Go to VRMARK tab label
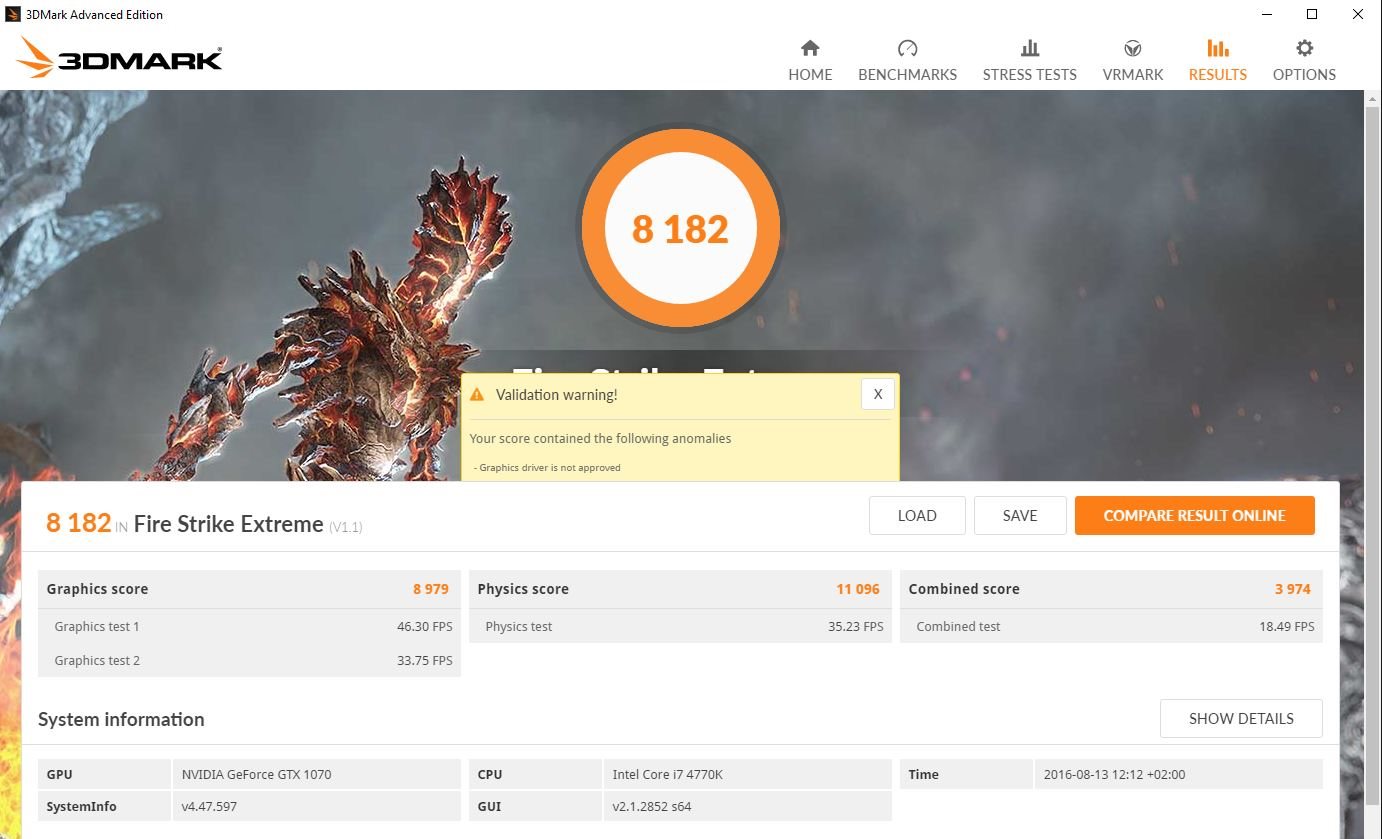This screenshot has width=1382, height=839. (x=1133, y=75)
